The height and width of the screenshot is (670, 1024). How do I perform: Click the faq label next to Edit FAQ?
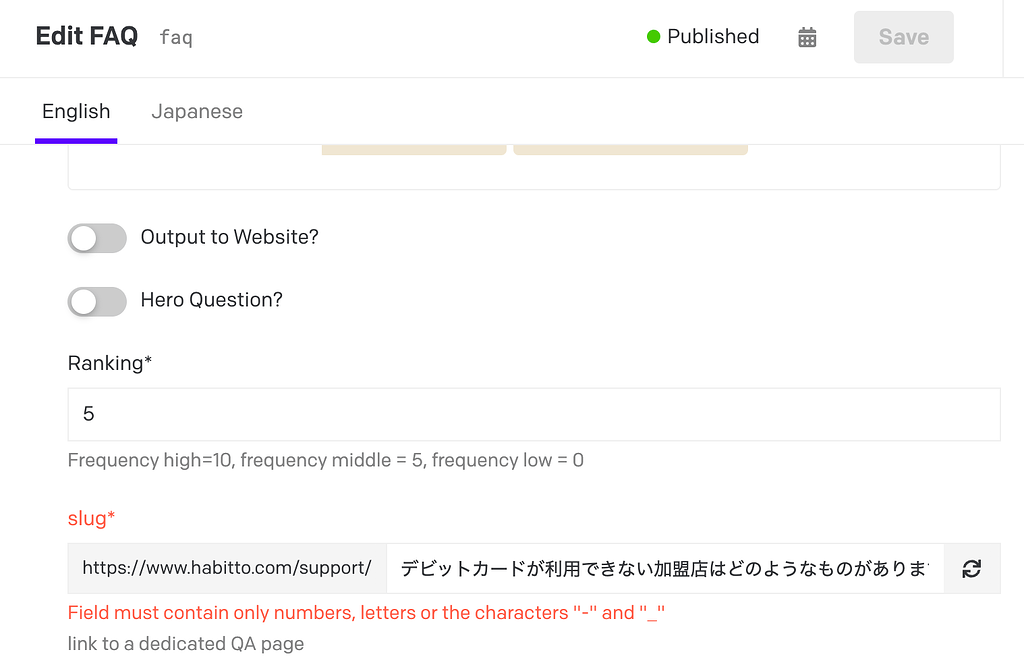coord(175,37)
